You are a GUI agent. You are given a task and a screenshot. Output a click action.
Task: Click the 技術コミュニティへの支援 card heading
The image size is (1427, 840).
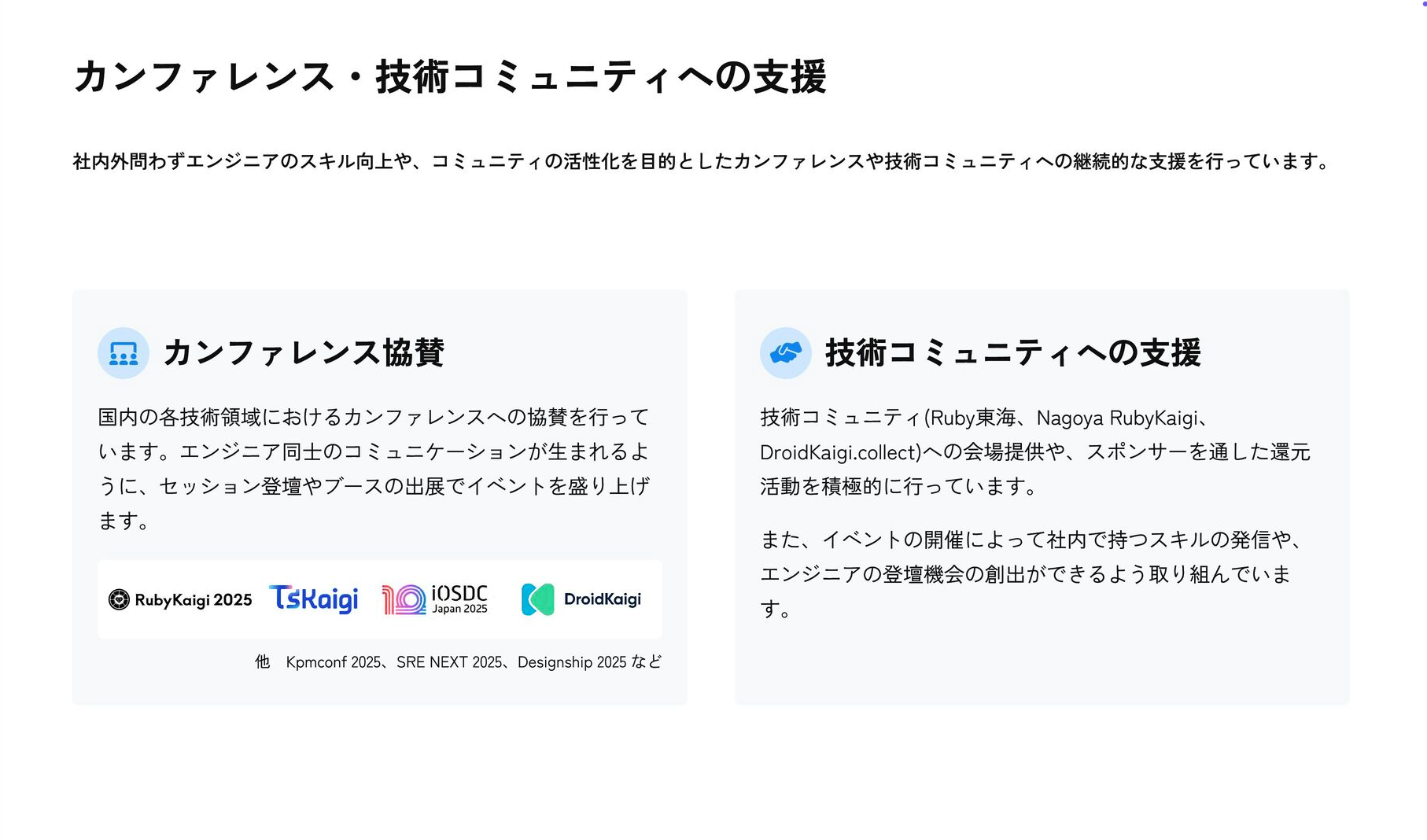(x=1012, y=352)
